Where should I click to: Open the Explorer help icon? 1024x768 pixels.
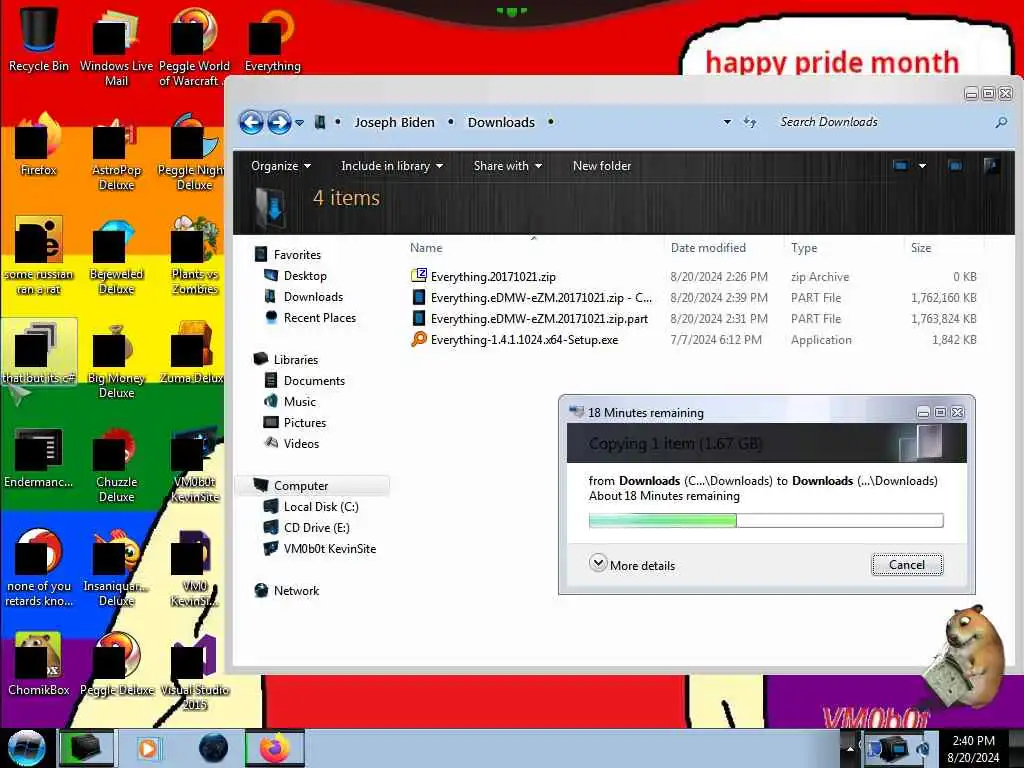click(x=991, y=166)
